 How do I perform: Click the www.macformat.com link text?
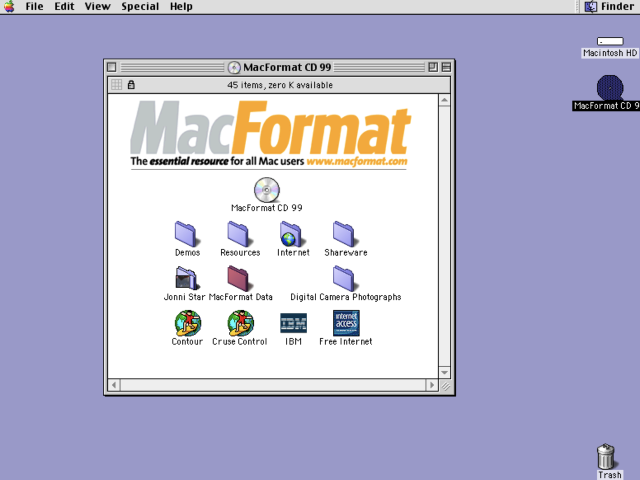tap(357, 161)
